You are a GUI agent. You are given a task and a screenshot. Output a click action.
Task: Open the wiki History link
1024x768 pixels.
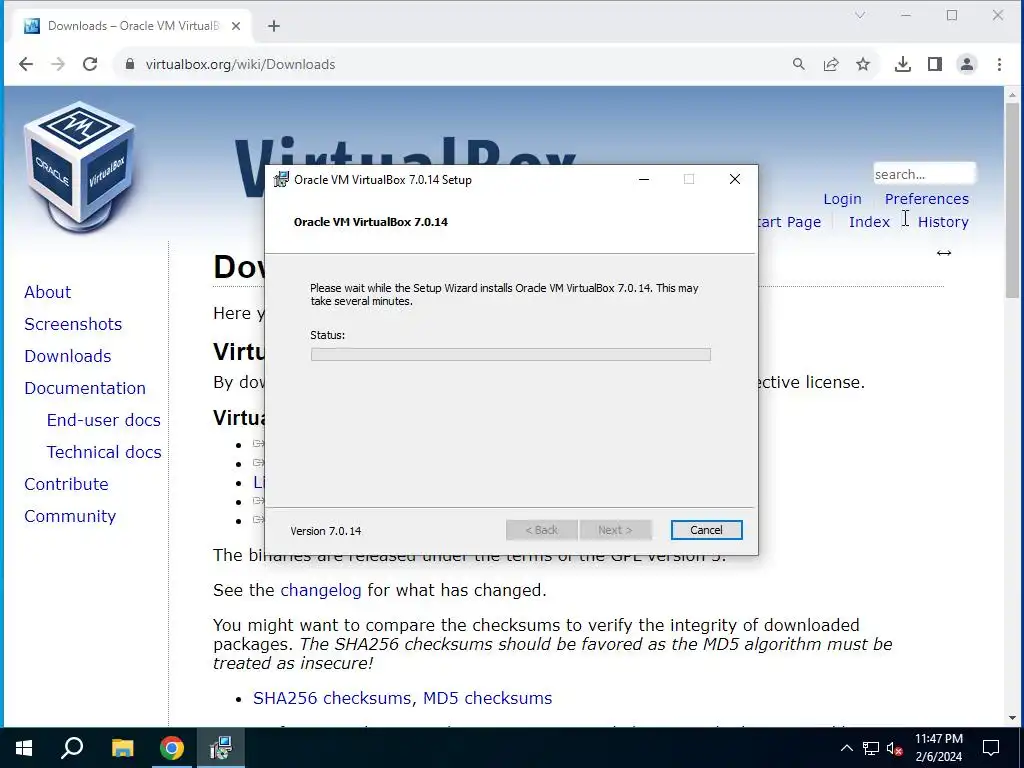(x=943, y=222)
